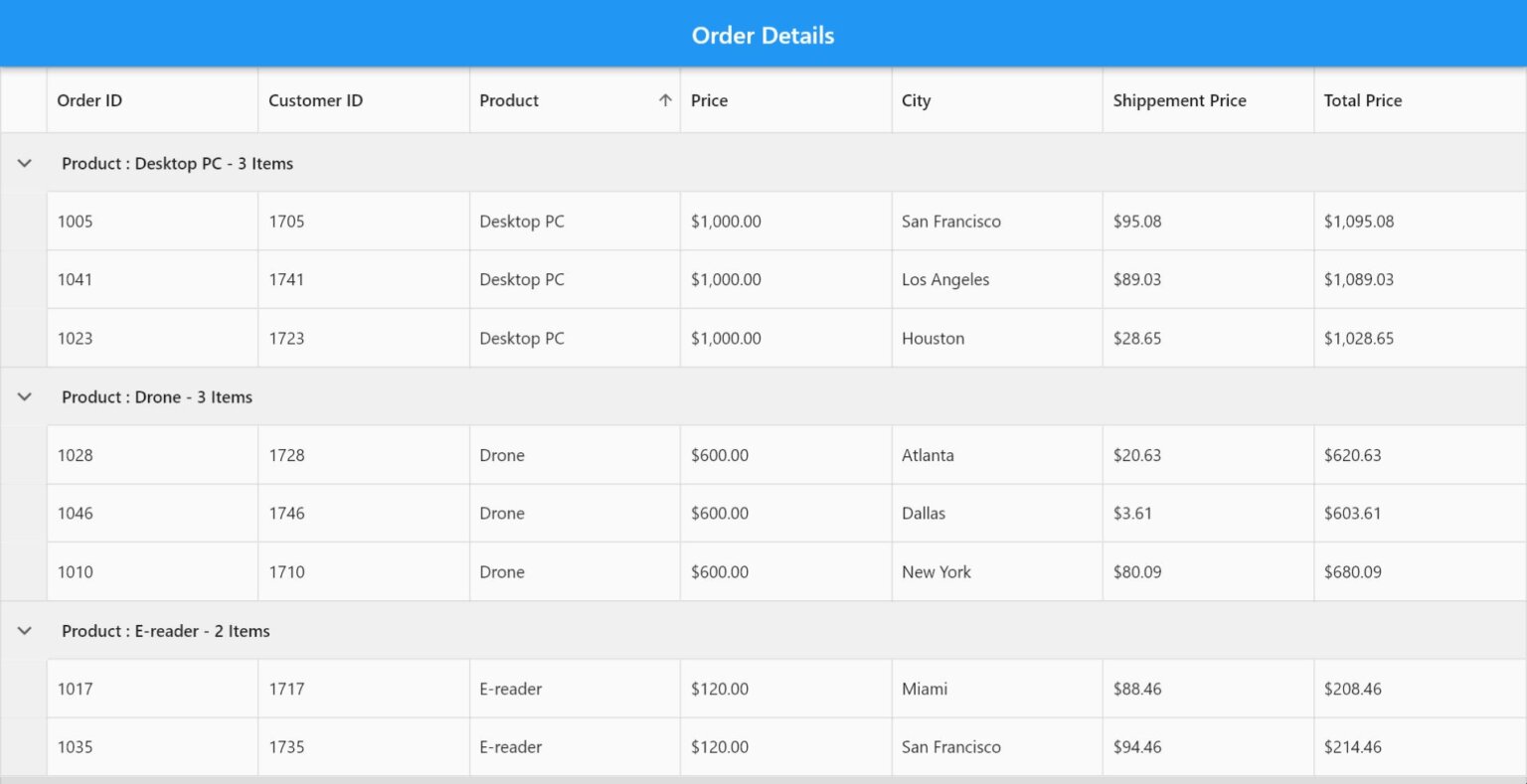Click the Houston city cell
This screenshot has width=1527, height=784.
[933, 338]
